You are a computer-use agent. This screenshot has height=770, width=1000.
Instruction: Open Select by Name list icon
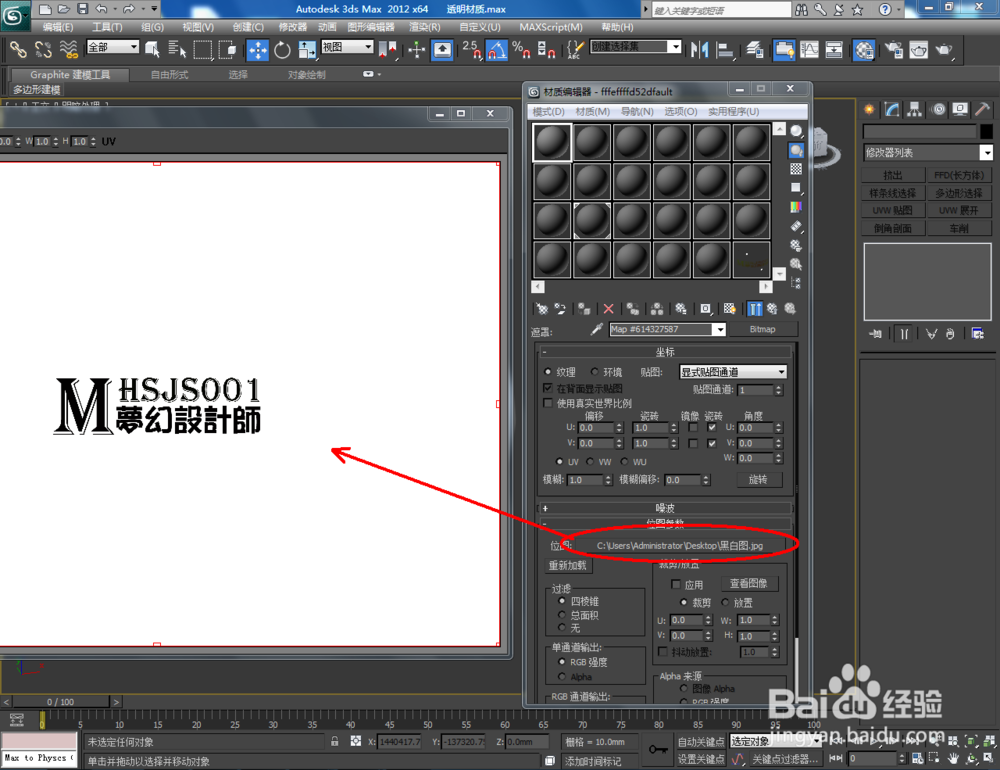[177, 49]
